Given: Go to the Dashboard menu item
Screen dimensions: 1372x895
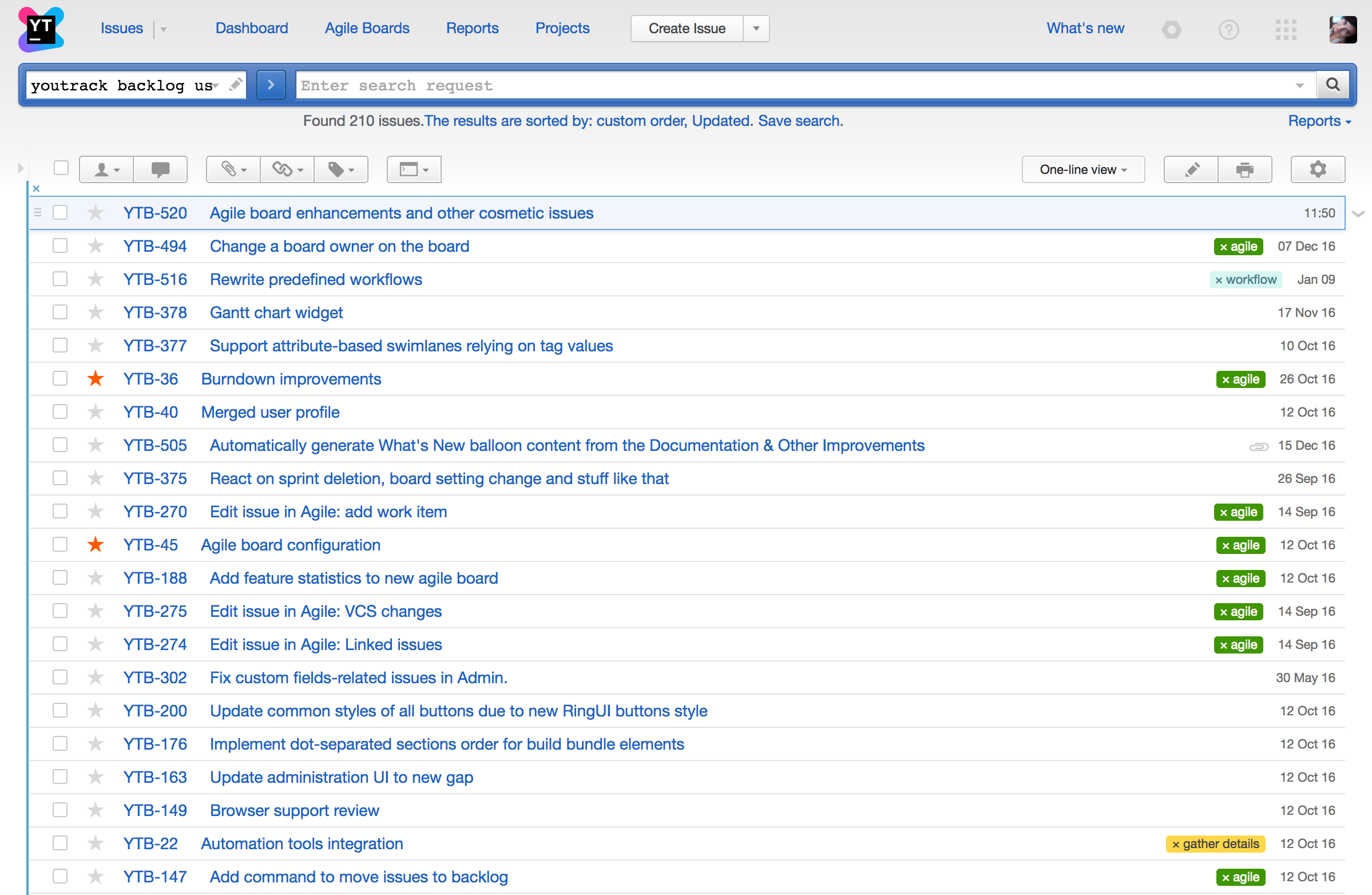Looking at the screenshot, I should tap(251, 28).
